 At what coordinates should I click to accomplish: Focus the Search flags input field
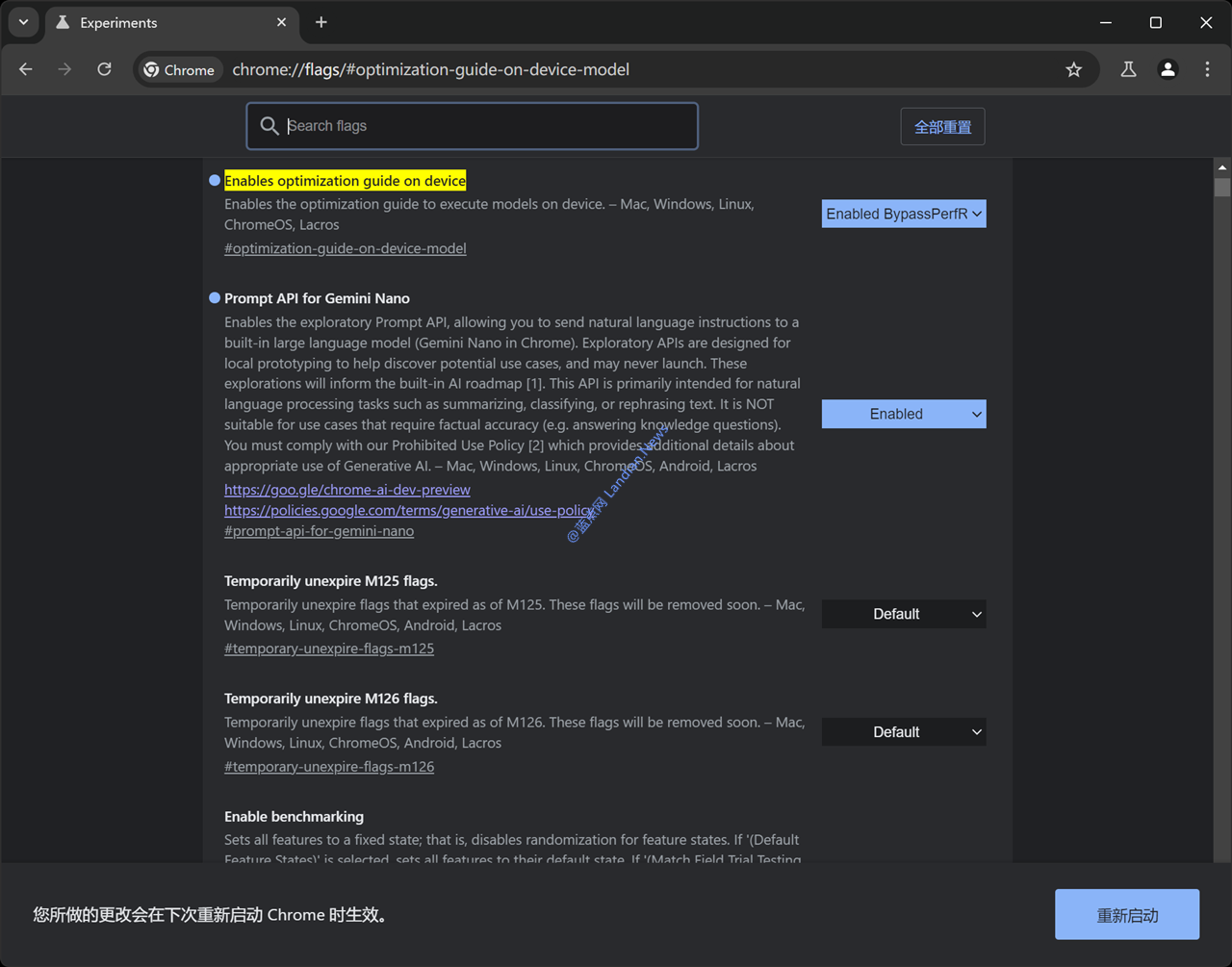486,126
